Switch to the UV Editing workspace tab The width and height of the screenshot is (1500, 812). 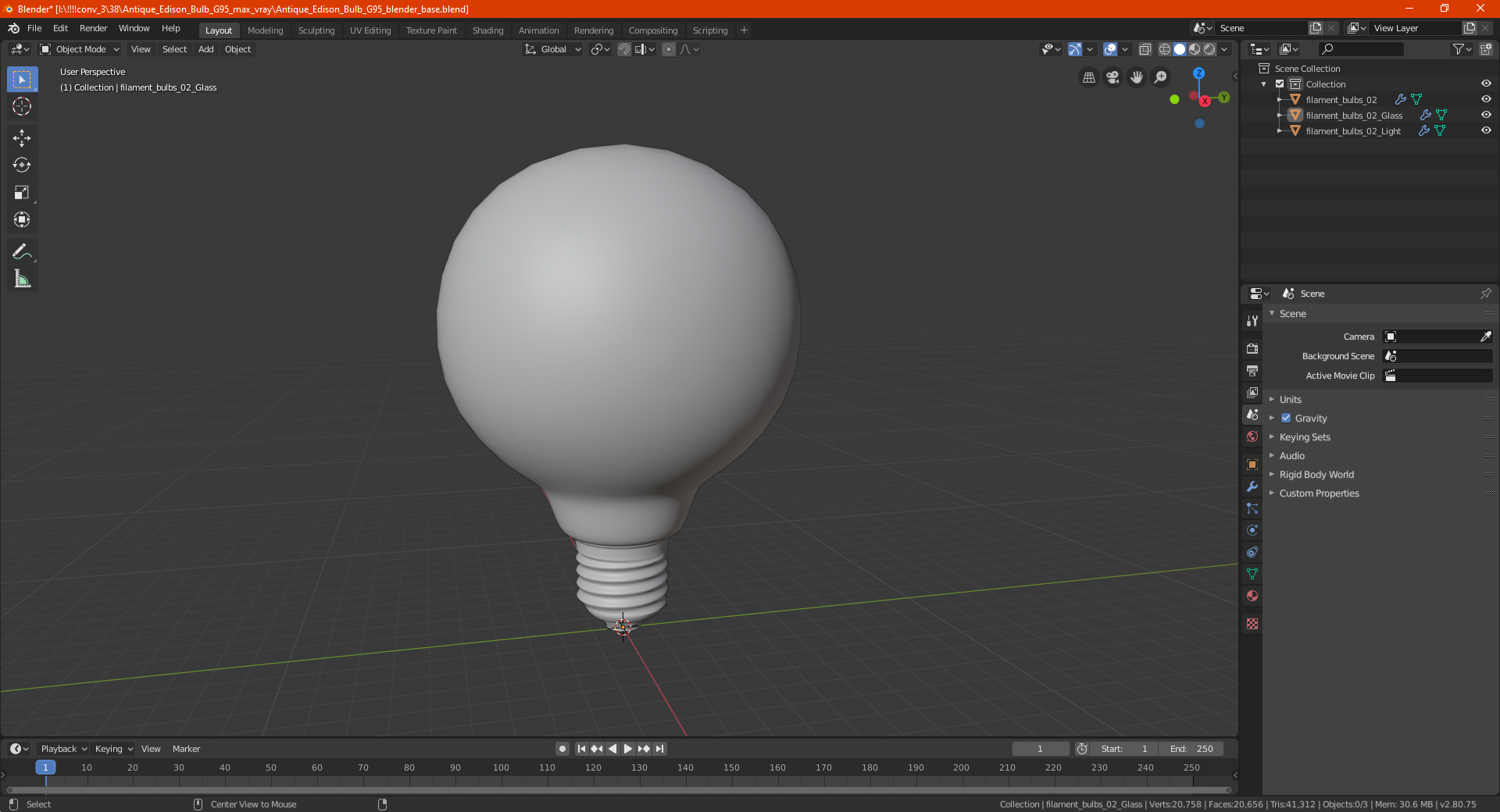coord(370,30)
